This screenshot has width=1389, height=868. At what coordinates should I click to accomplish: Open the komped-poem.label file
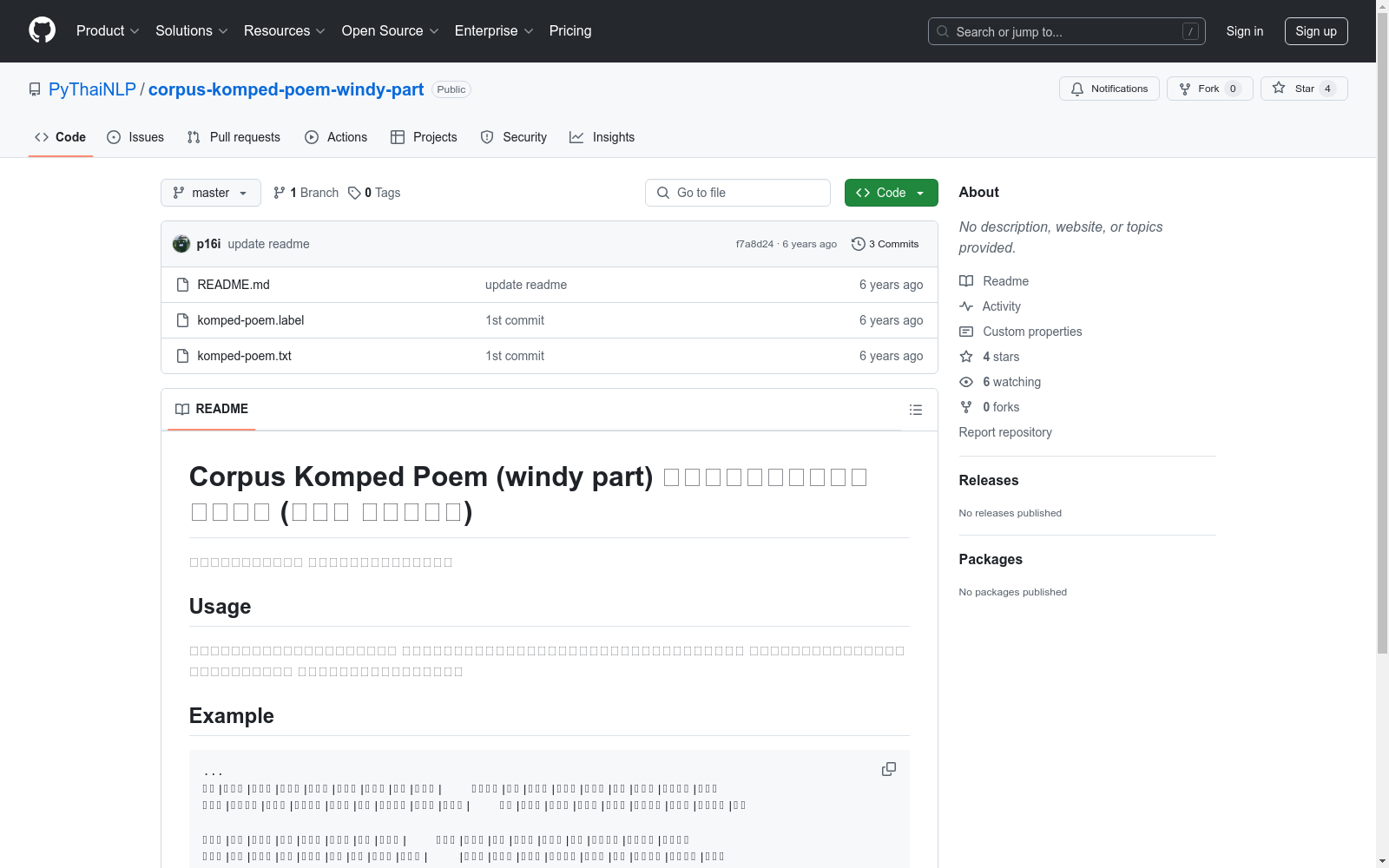[251, 320]
